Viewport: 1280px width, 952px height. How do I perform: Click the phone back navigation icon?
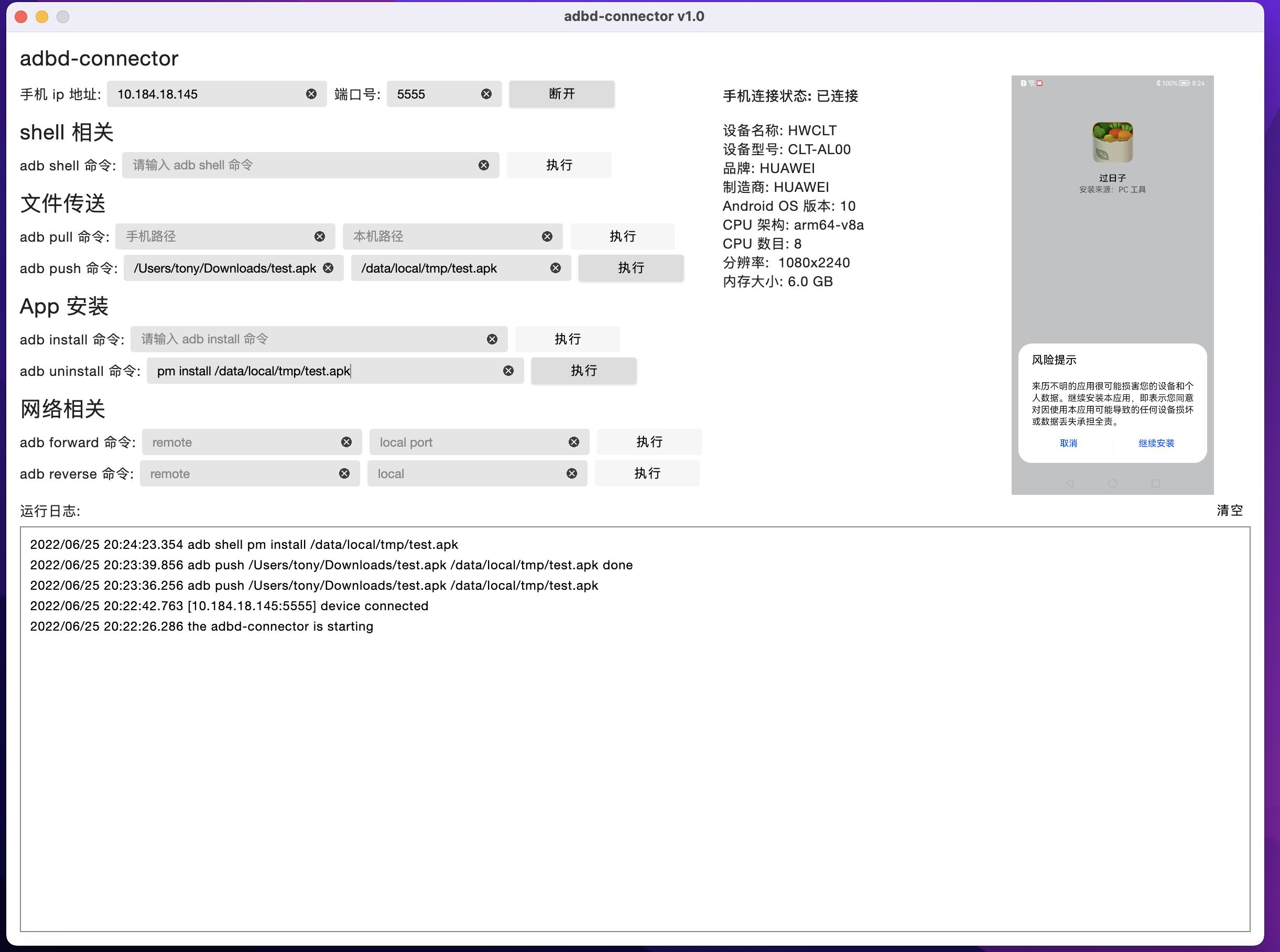(1069, 483)
